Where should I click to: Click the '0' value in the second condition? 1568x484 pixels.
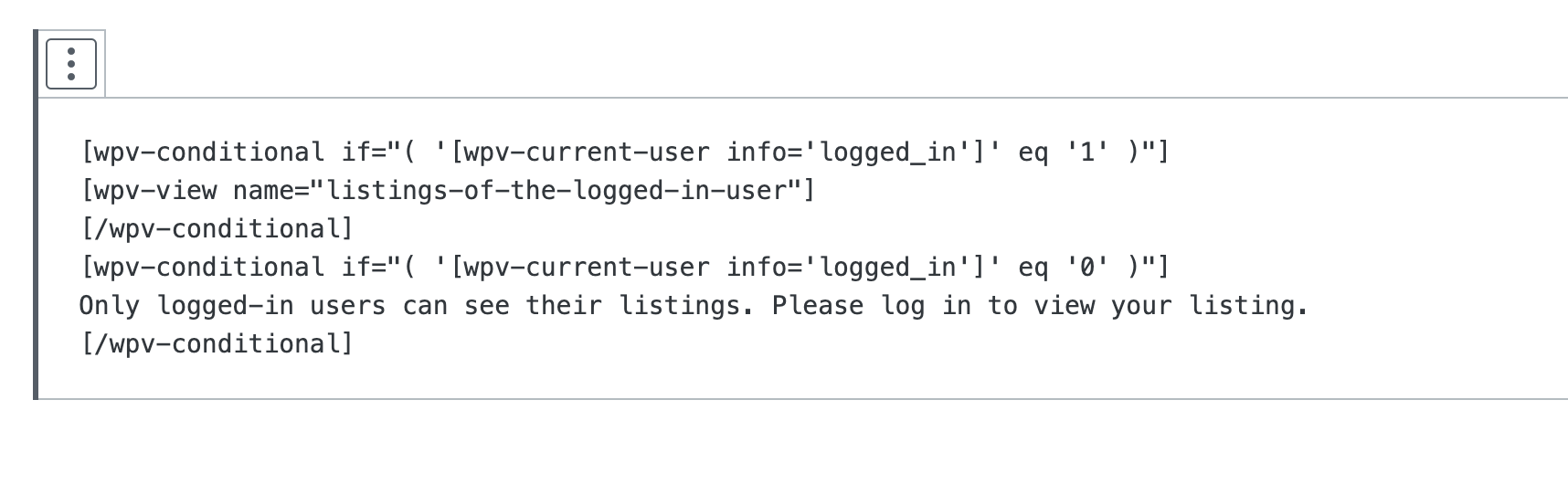point(1087,267)
